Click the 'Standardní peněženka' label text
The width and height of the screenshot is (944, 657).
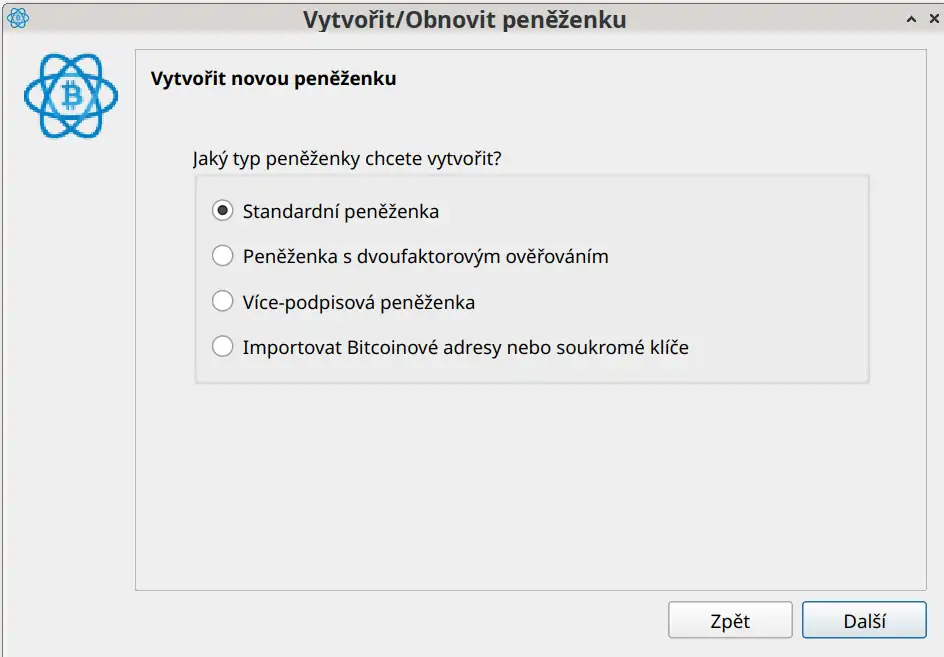click(340, 211)
